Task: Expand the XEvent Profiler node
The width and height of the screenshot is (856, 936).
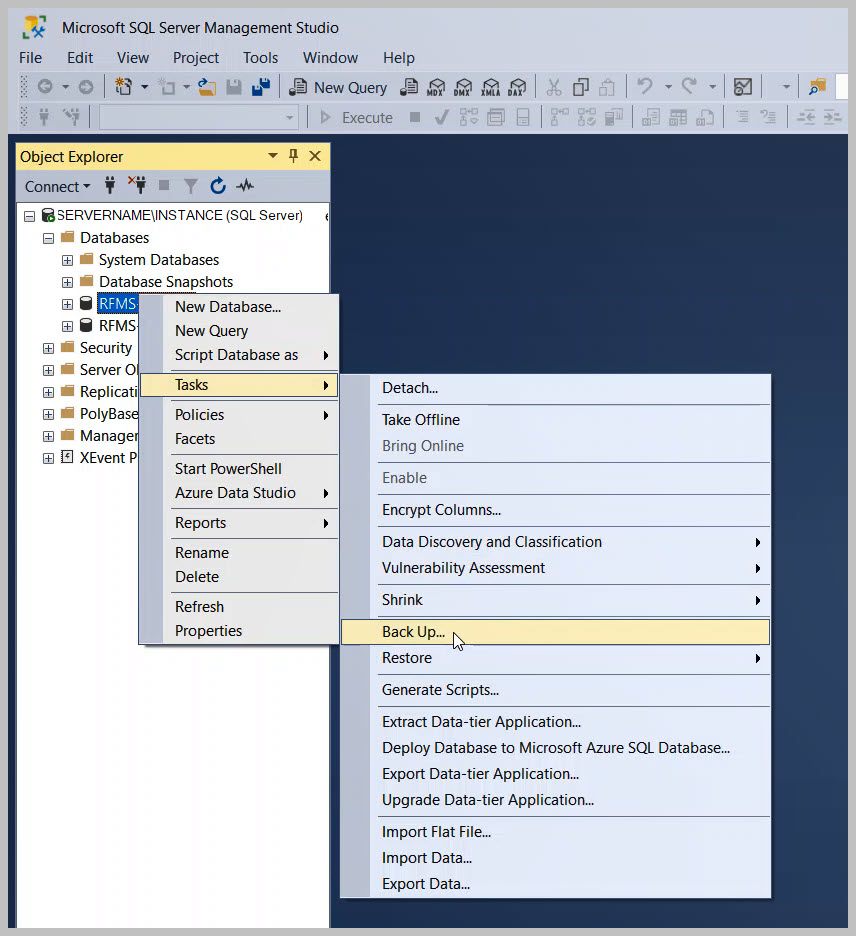Action: (x=48, y=458)
